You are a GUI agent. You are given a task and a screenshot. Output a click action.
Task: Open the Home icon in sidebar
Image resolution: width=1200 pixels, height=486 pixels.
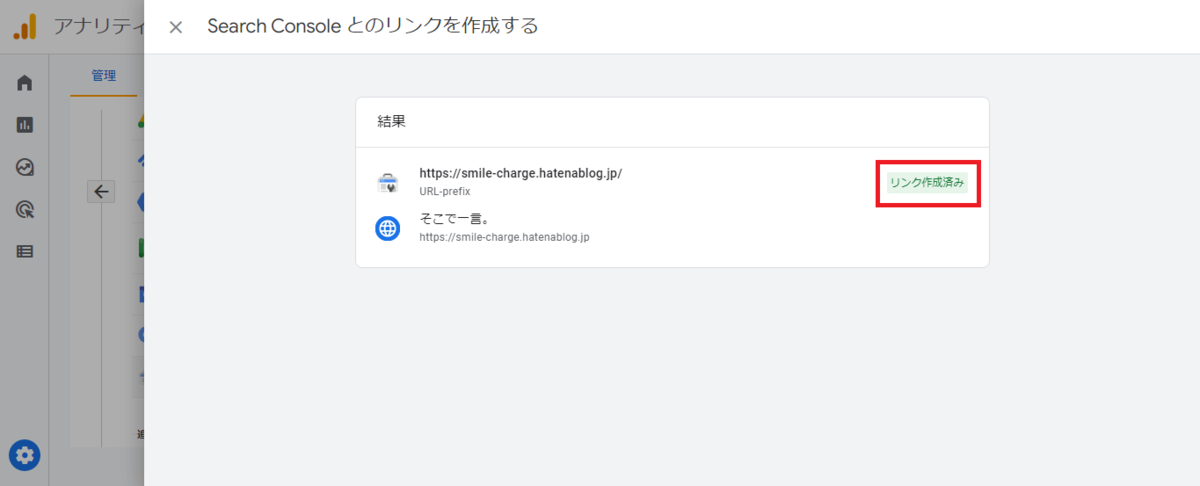[x=25, y=83]
